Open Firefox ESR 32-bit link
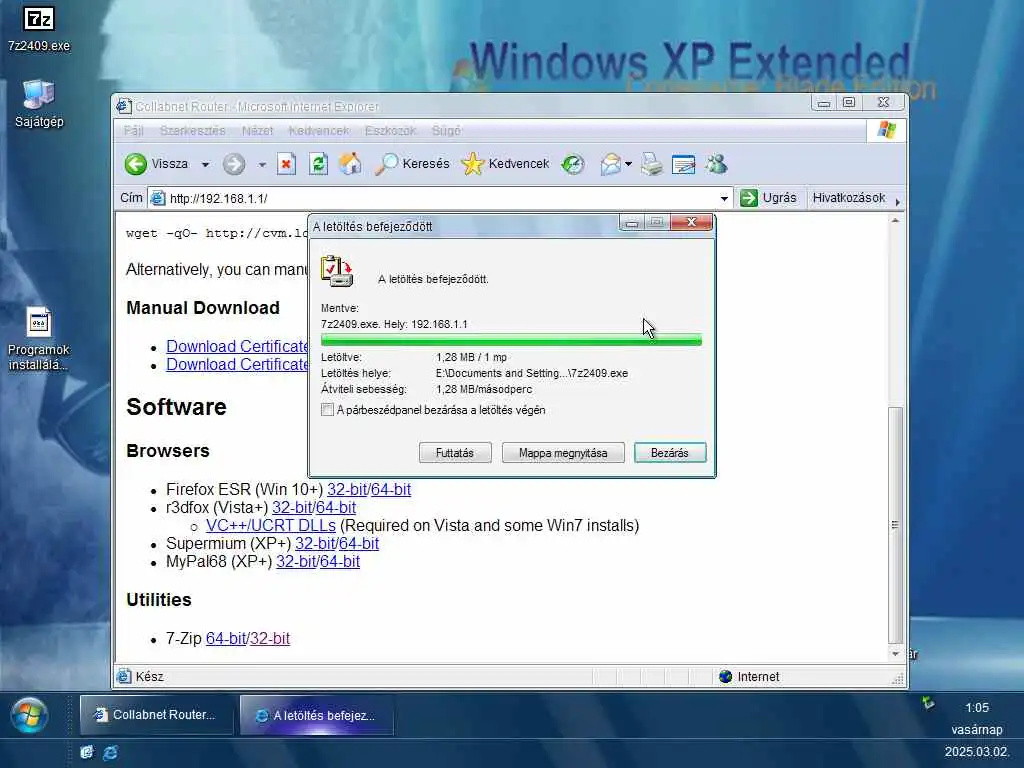Image resolution: width=1024 pixels, height=768 pixels. [x=347, y=490]
